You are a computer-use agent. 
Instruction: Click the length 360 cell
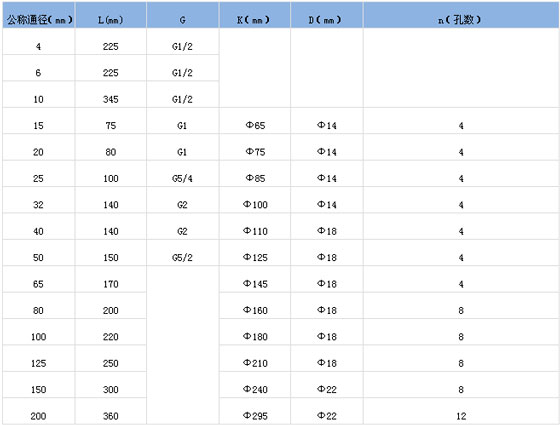pyautogui.click(x=111, y=416)
